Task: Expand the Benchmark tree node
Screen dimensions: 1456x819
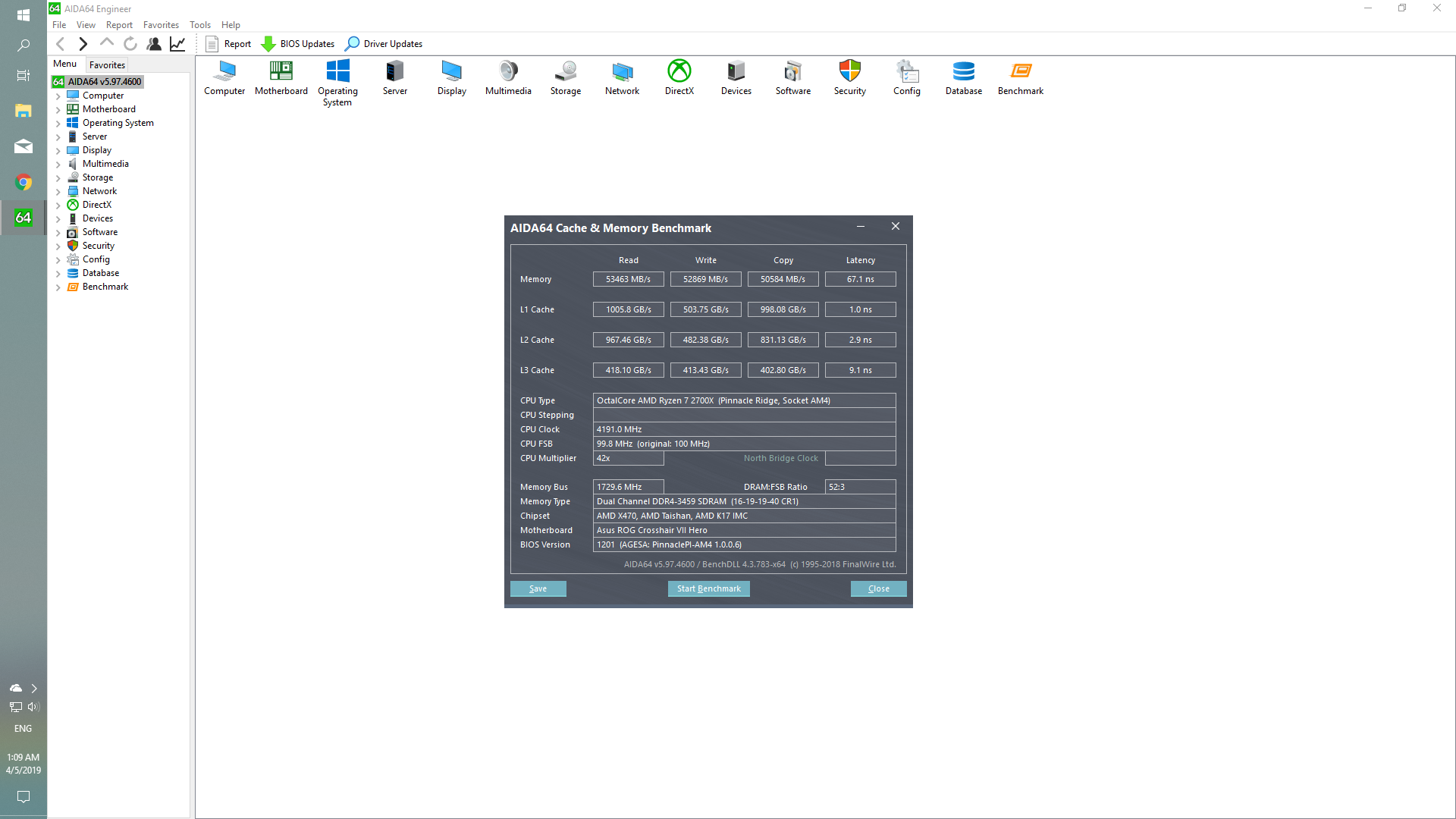Action: pyautogui.click(x=58, y=287)
